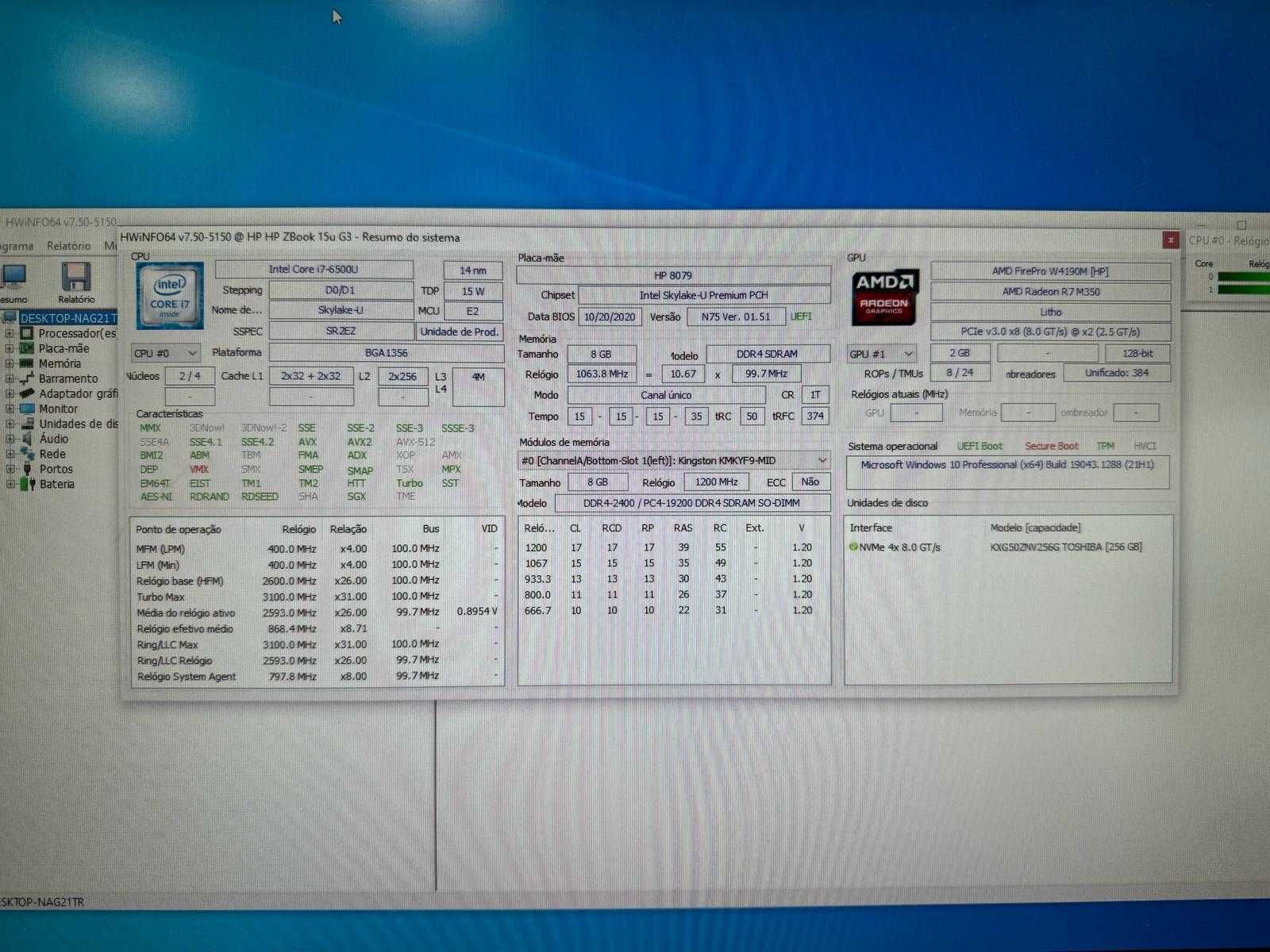Click the HP 8079 motherboard field
1270x952 pixels.
pos(673,275)
